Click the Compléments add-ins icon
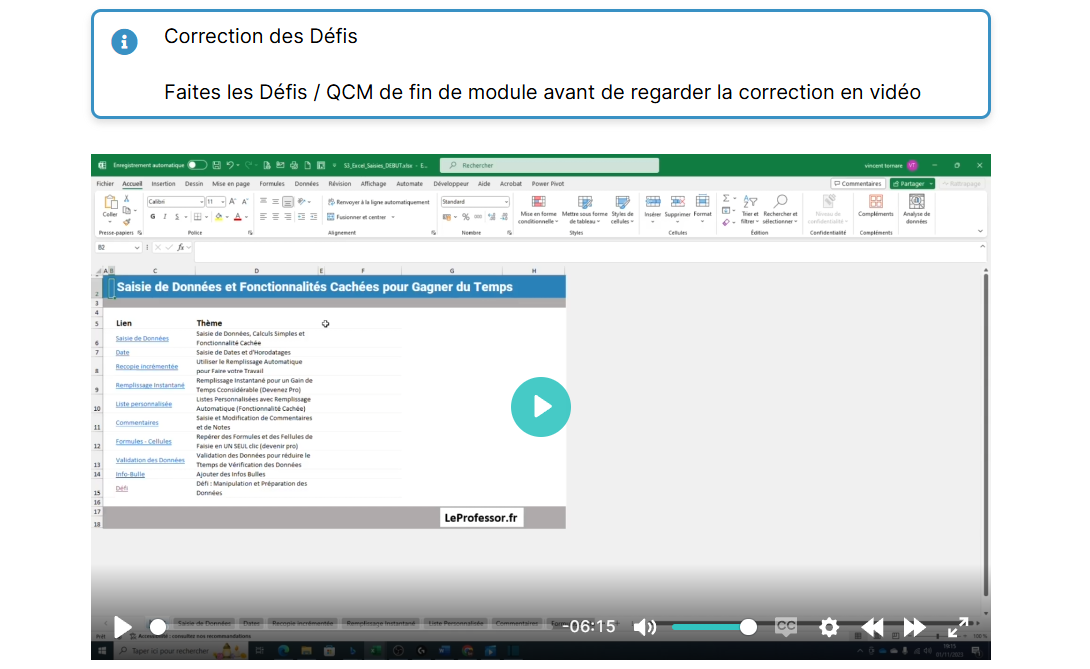The image size is (1090, 669). (876, 204)
